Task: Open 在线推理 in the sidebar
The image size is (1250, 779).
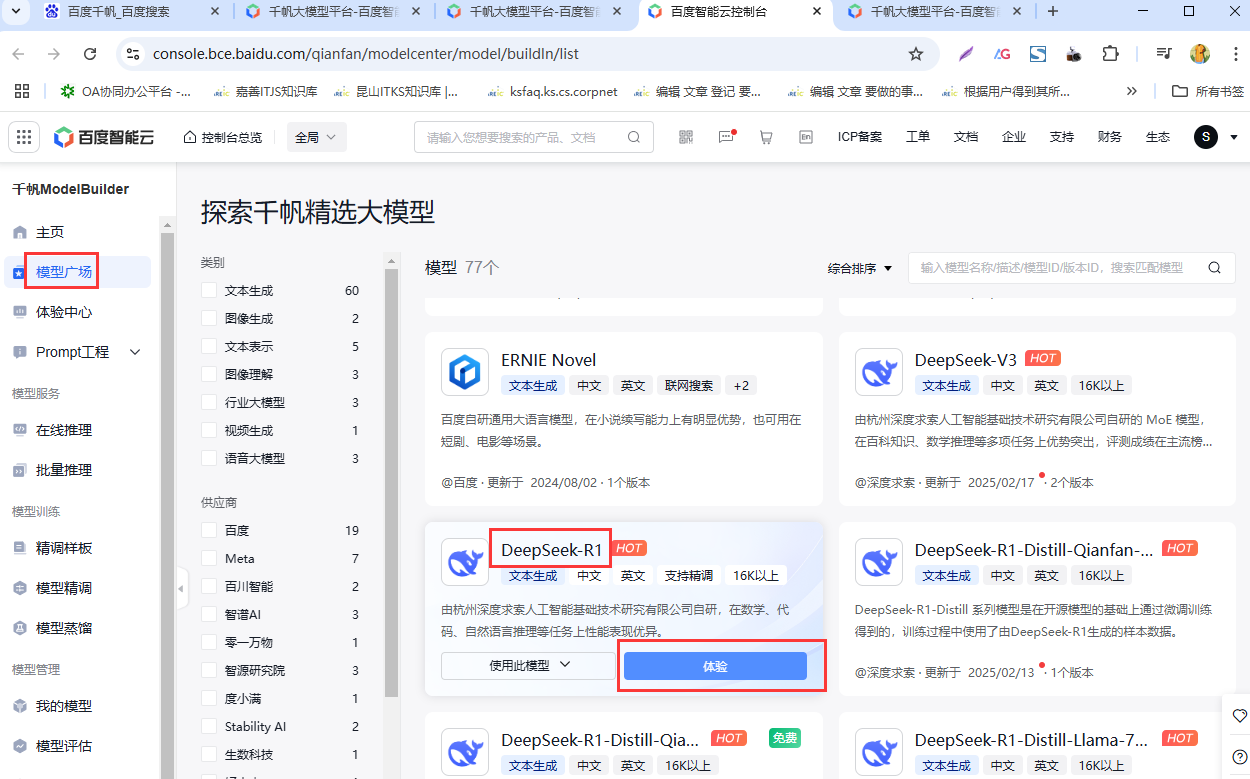Action: pos(64,430)
